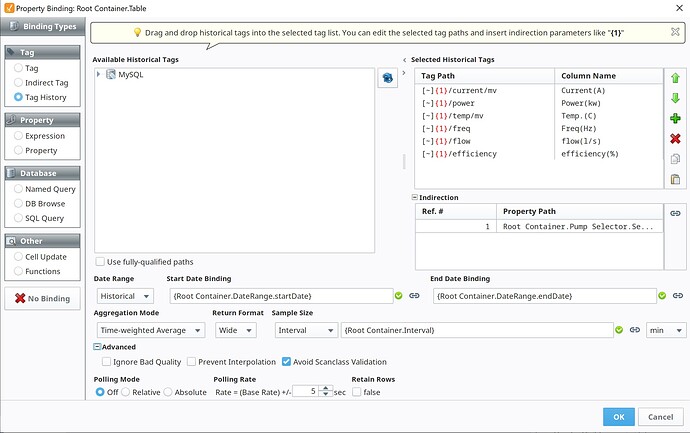Add a tag row with green plus
690x433 pixels.
coord(675,118)
